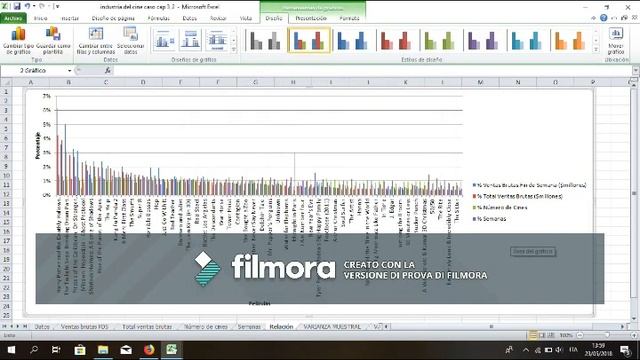Apply the gray chart style

pos(265,40)
